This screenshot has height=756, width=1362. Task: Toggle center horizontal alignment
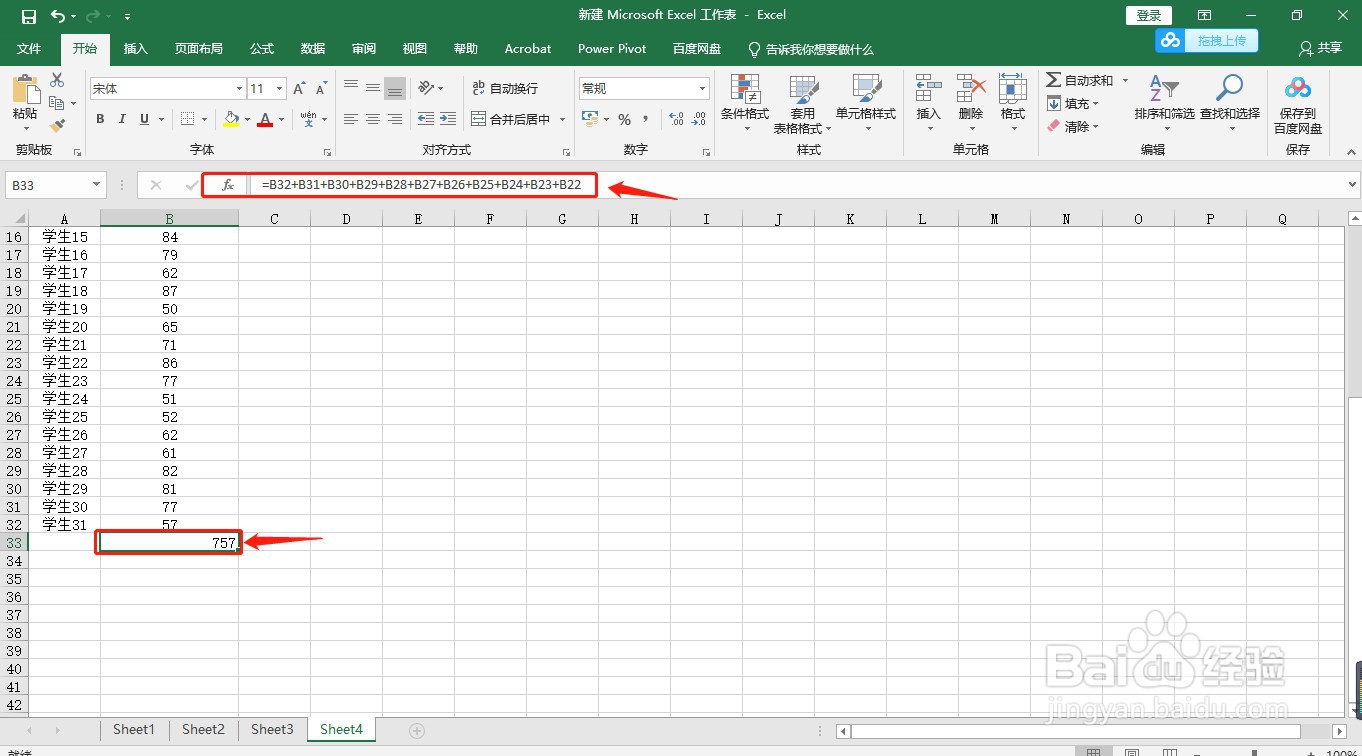(x=373, y=119)
